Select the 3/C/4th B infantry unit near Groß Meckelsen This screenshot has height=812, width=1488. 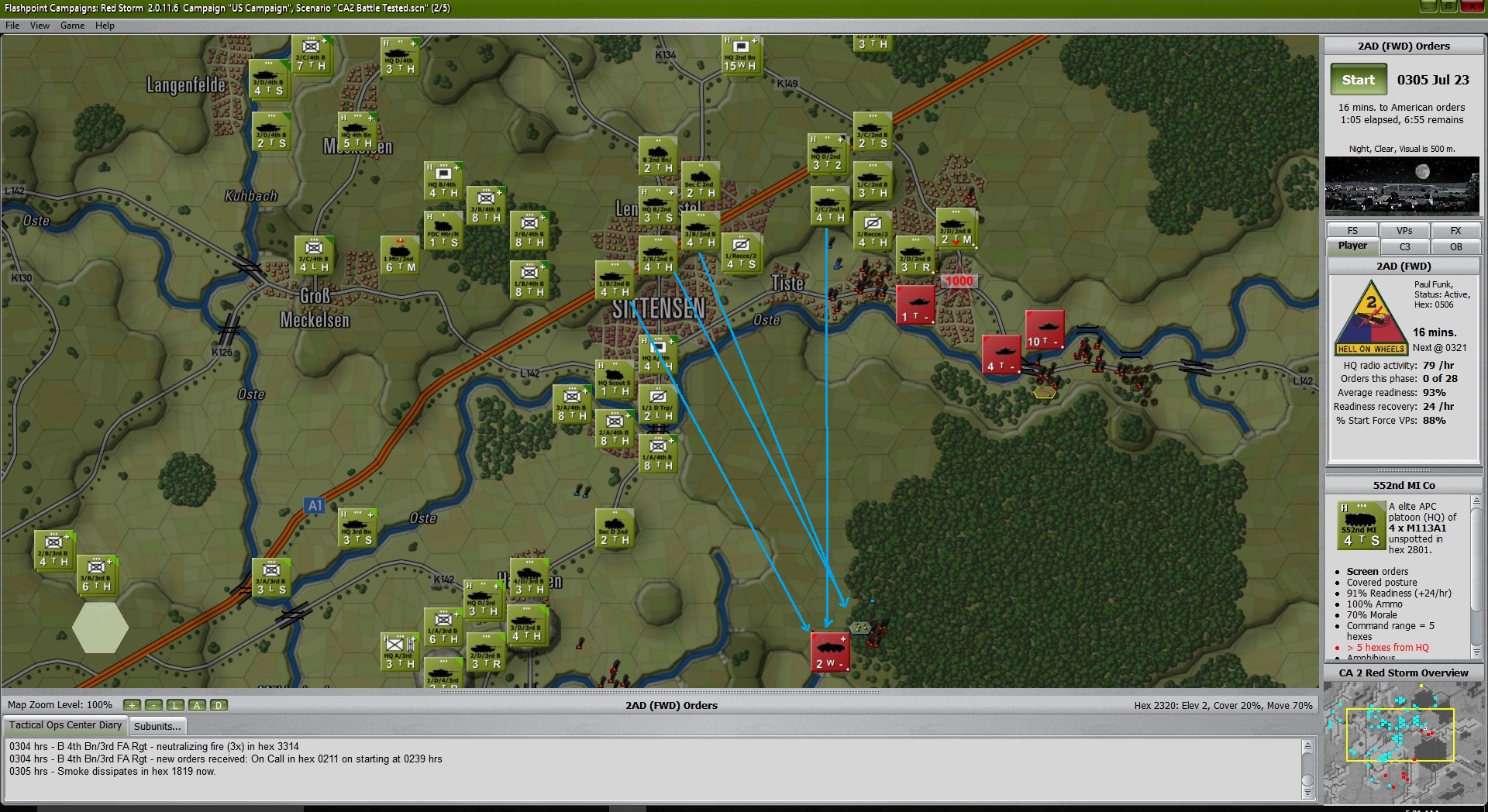(x=314, y=256)
